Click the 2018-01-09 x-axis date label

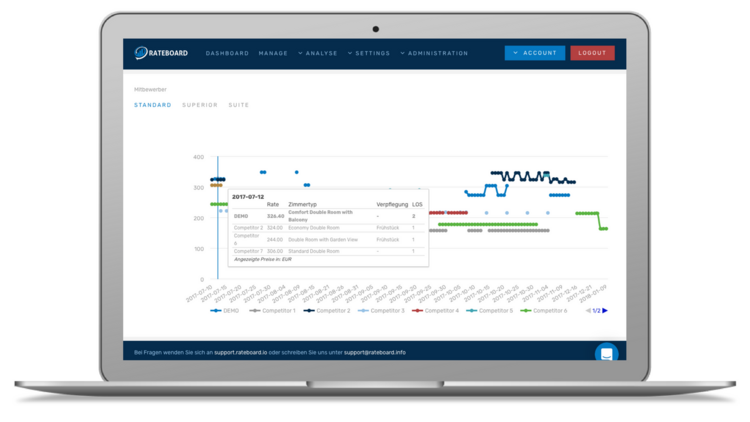[x=594, y=293]
